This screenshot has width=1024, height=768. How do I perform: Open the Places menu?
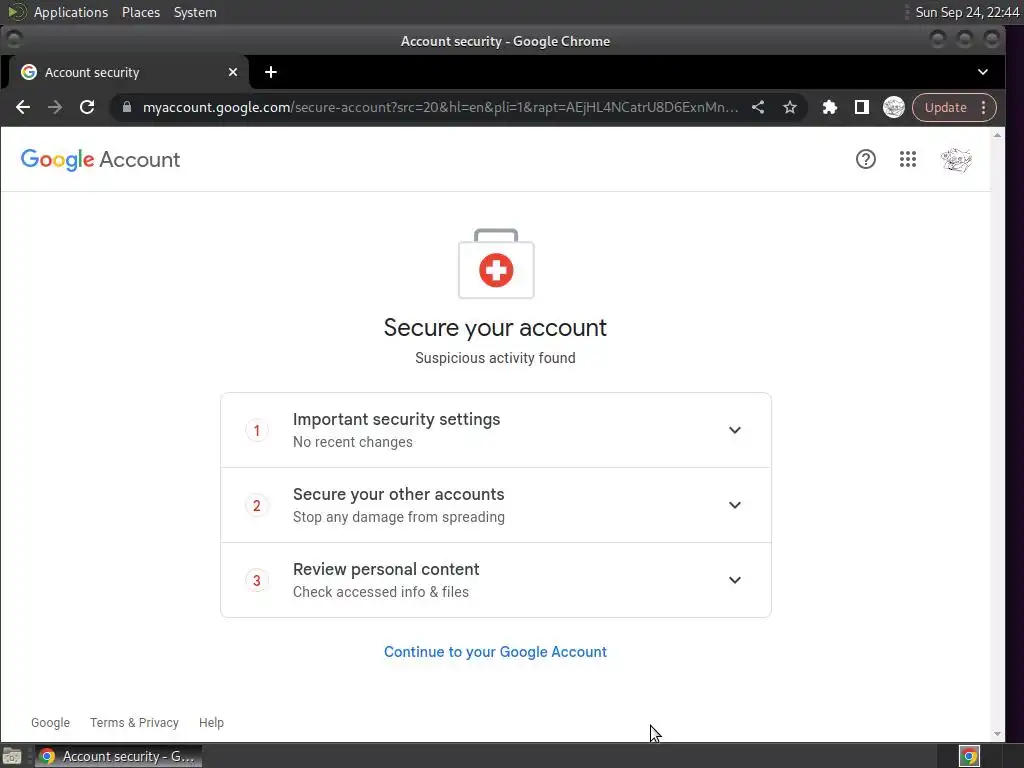point(141,12)
